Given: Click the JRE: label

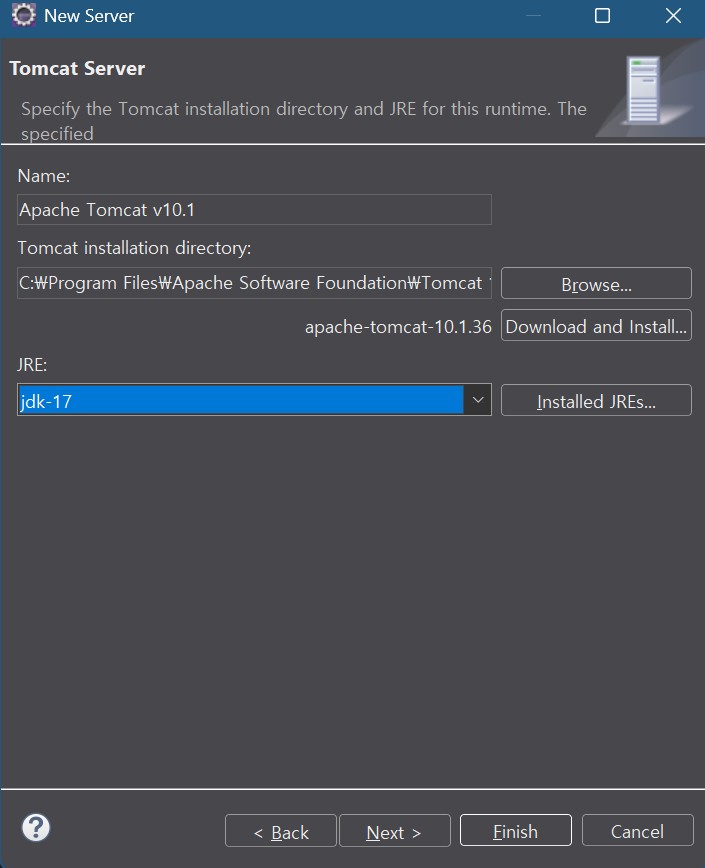Looking at the screenshot, I should point(32,365).
